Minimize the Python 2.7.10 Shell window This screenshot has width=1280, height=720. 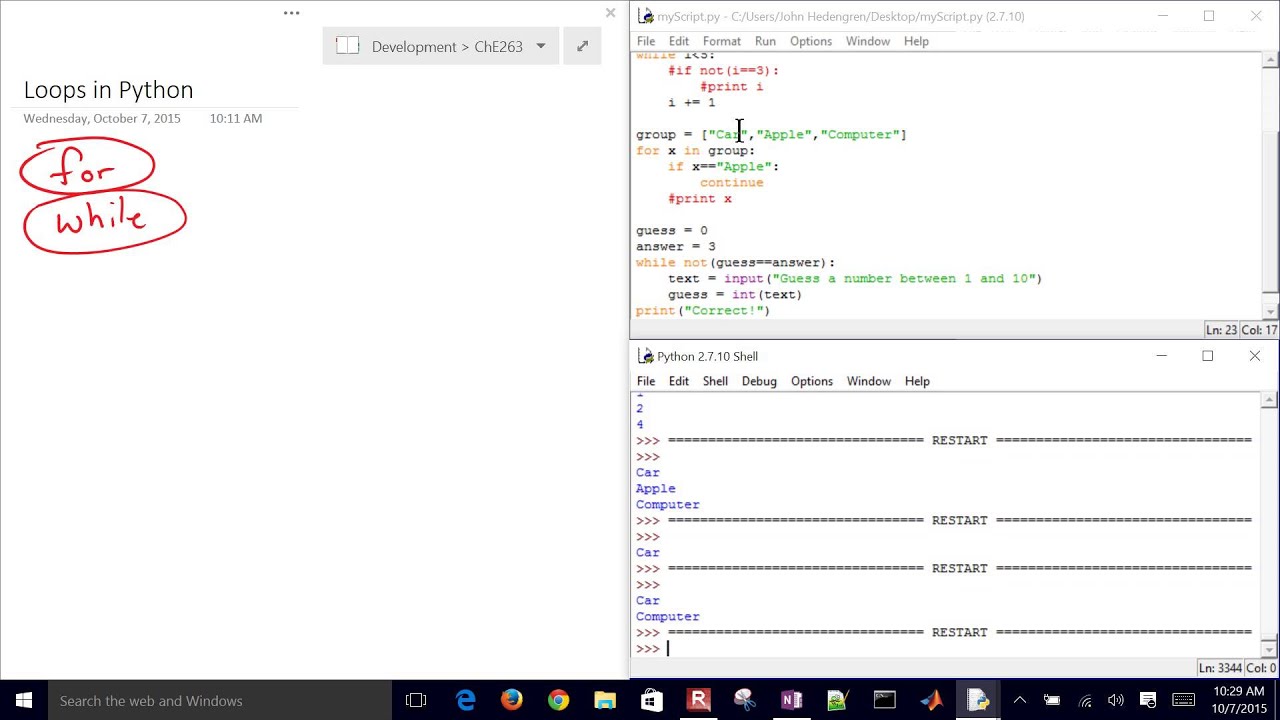1162,356
